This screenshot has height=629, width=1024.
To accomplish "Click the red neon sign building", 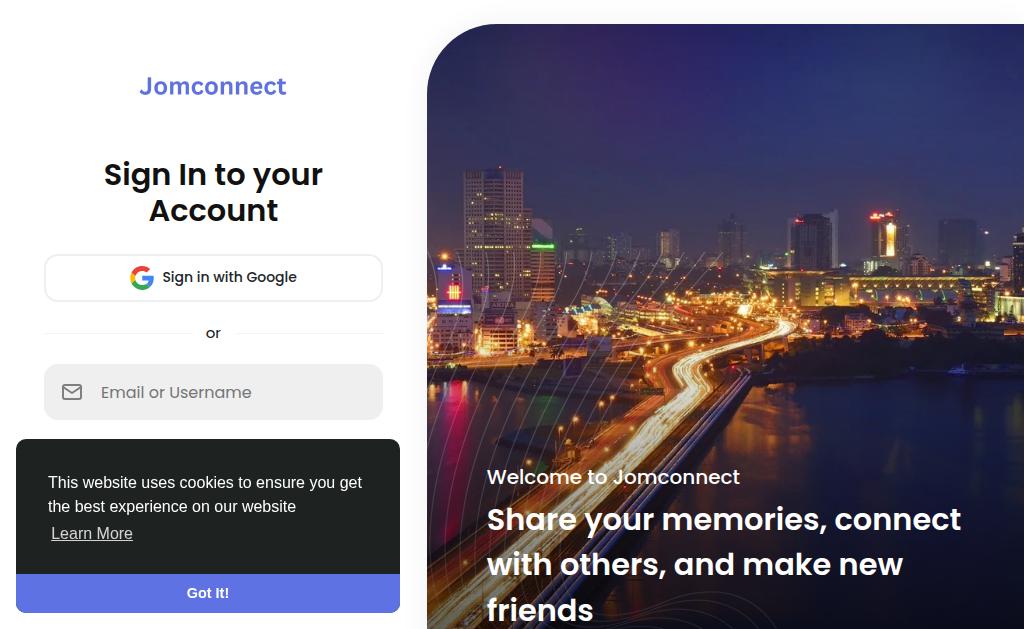I will pyautogui.click(x=453, y=289).
